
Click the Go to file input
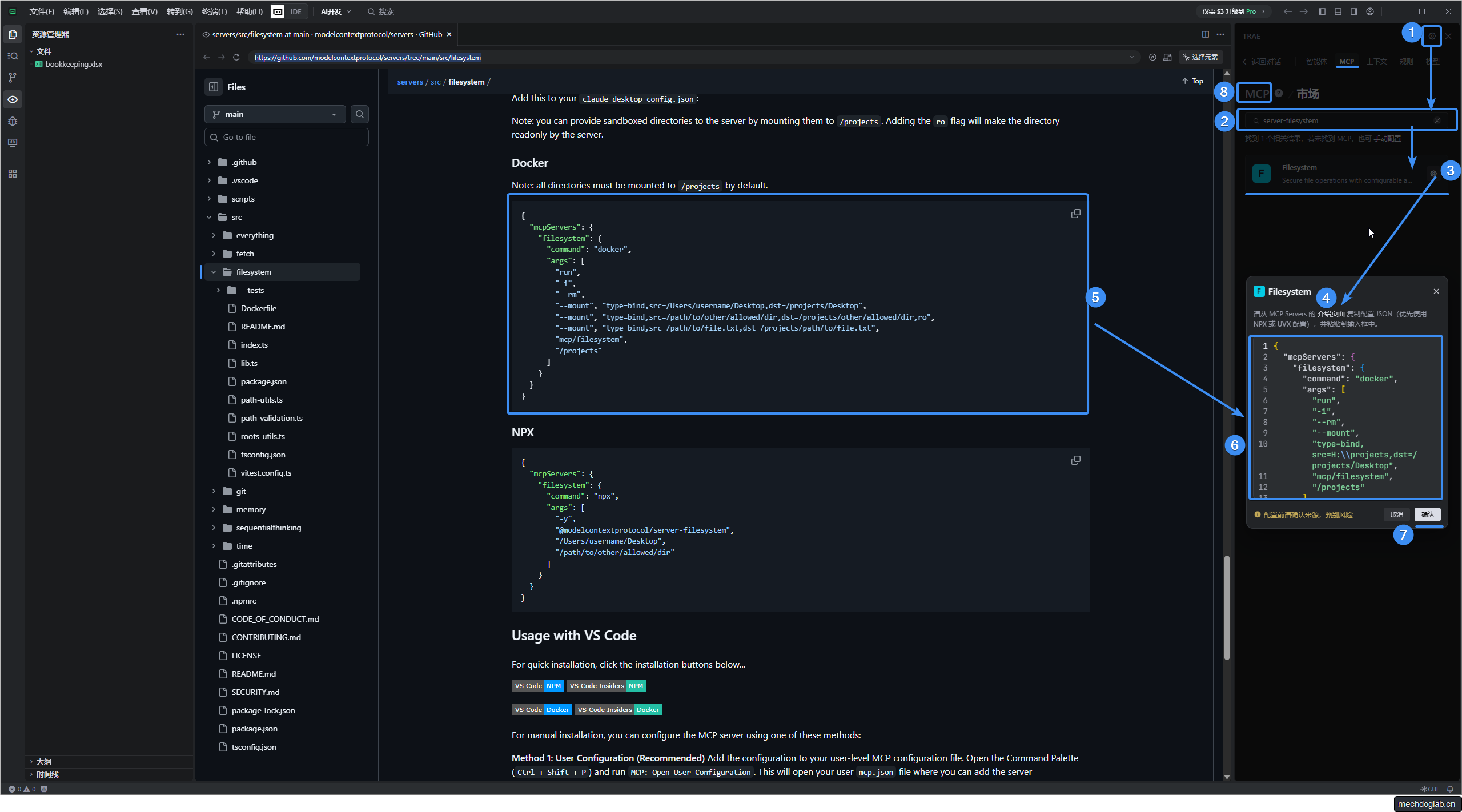pyautogui.click(x=287, y=137)
